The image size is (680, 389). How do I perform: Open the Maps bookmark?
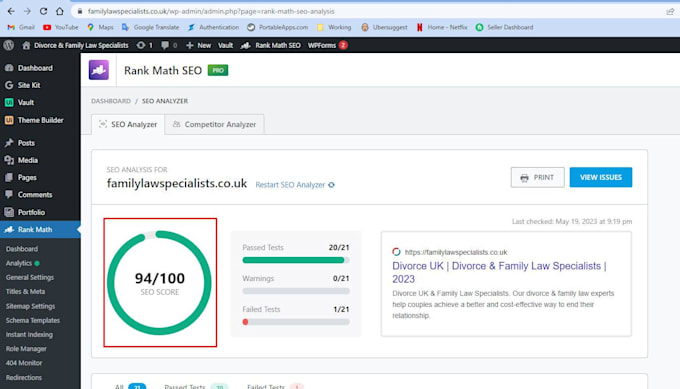(100, 27)
